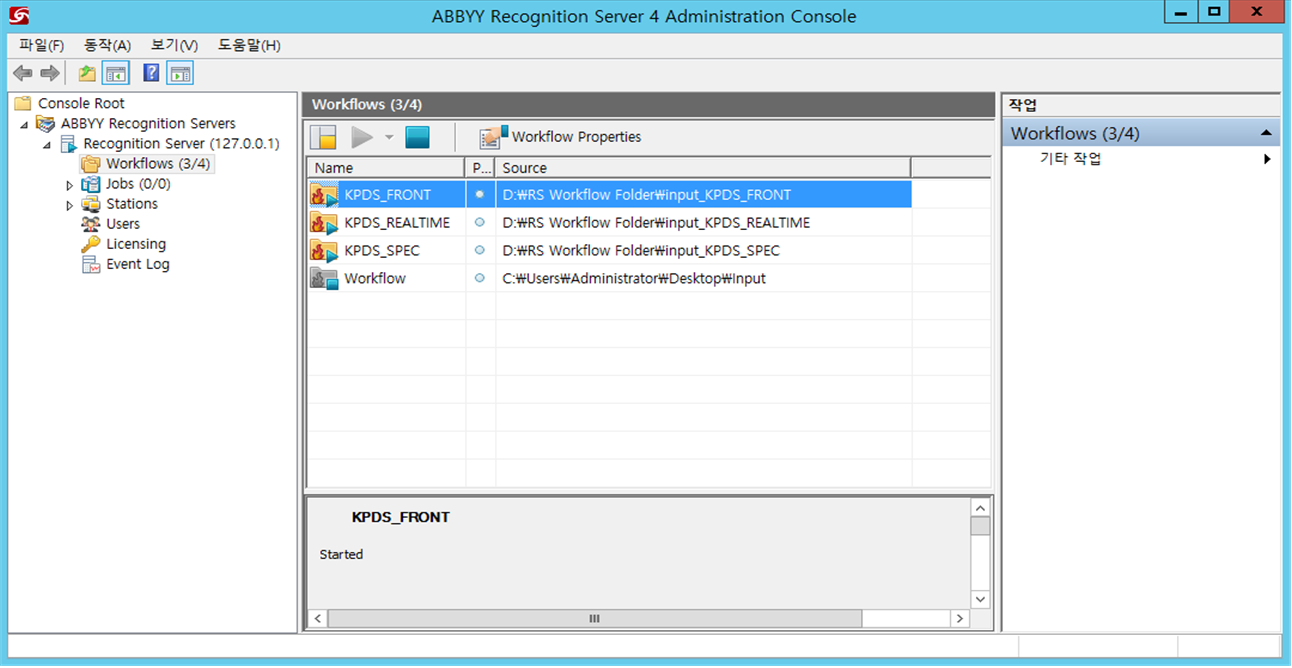Click source path input_KPDS_SPEC
1292x668 pixels.
click(641, 251)
